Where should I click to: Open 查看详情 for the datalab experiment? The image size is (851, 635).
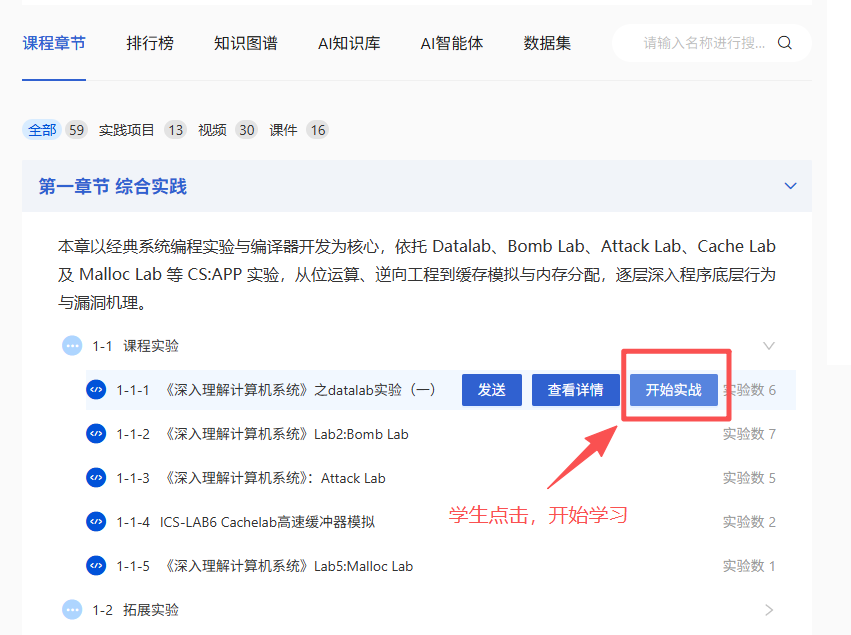tap(575, 390)
